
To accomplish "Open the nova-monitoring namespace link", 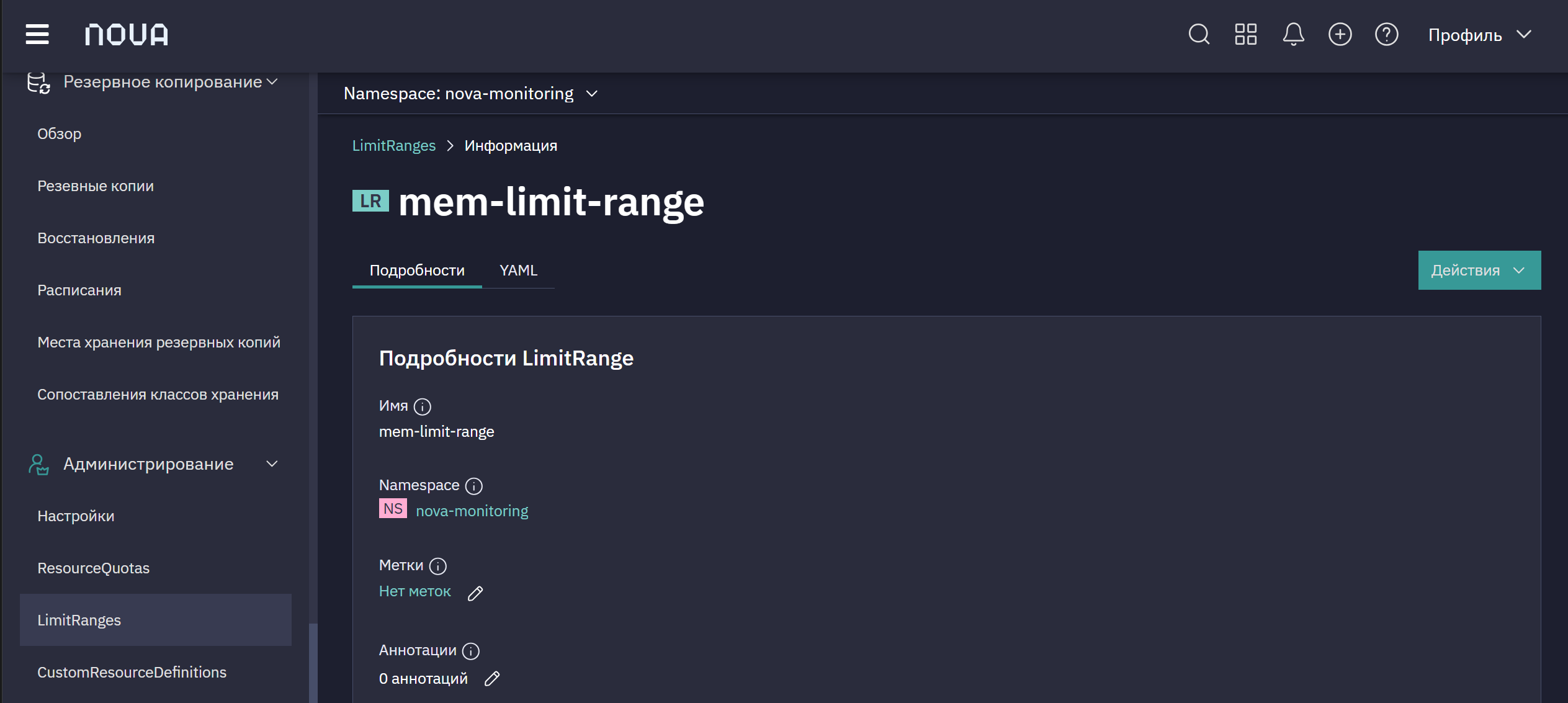I will [x=472, y=511].
